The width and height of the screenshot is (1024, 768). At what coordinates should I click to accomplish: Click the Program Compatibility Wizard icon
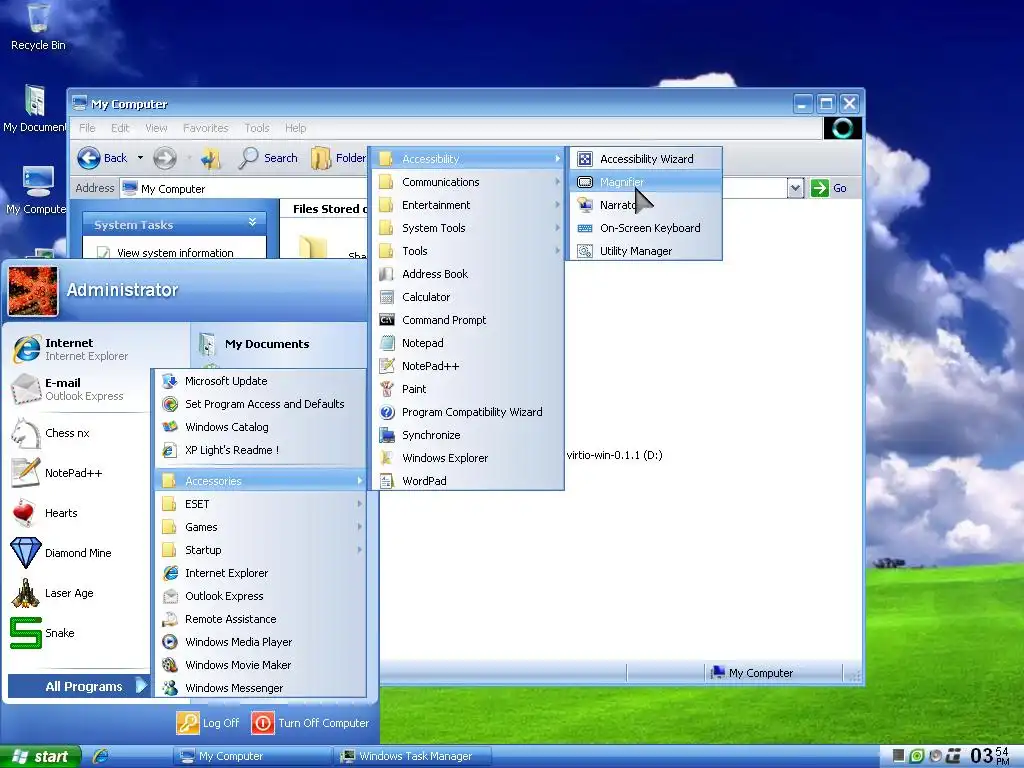(387, 412)
